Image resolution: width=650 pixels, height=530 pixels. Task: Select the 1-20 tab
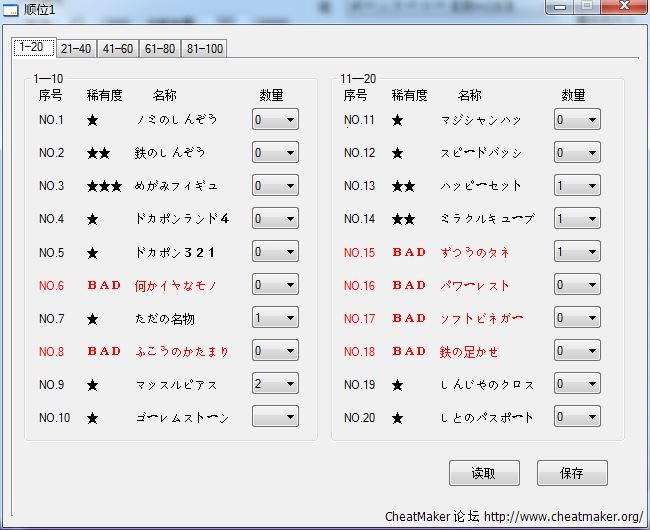click(33, 47)
